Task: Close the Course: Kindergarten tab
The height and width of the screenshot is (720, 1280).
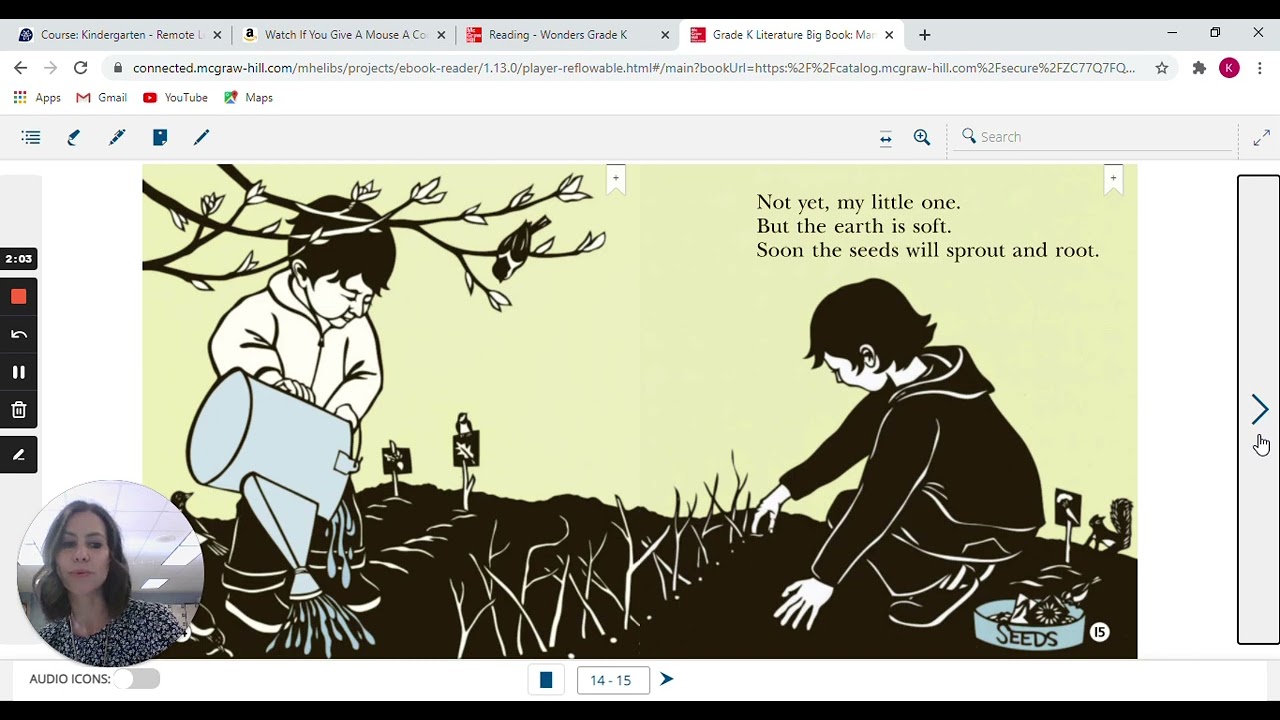Action: tap(217, 35)
